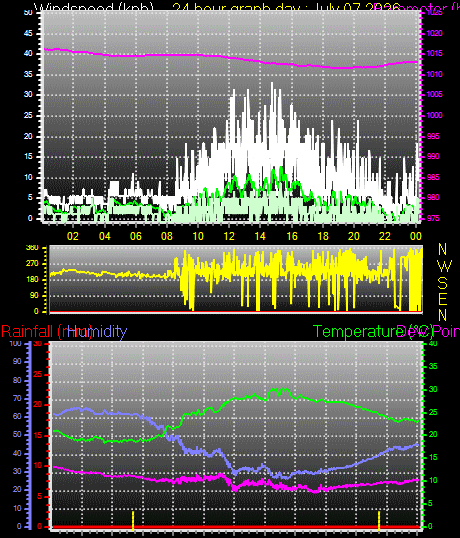The height and width of the screenshot is (538, 460).
Task: Click the blue 70 on humidity axis
Action: 17,398
